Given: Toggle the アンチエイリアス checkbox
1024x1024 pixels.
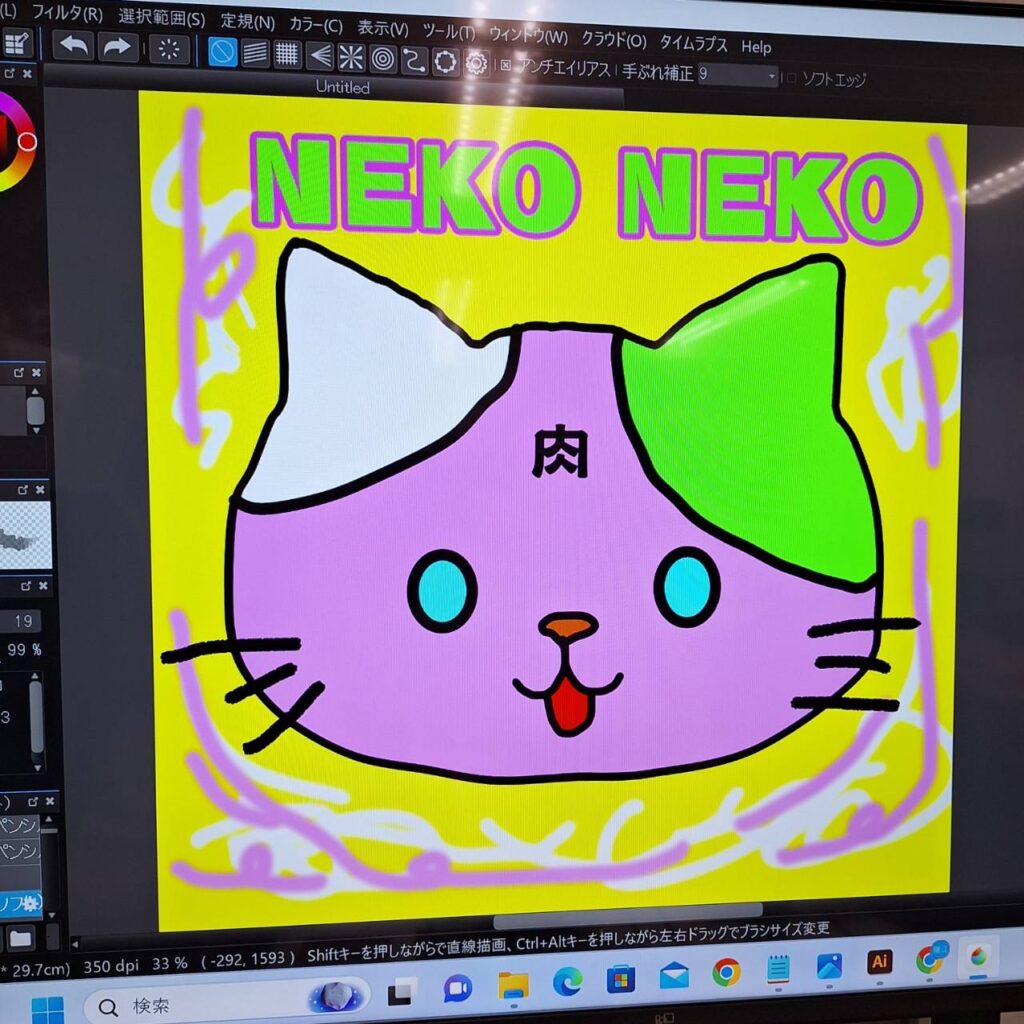Looking at the screenshot, I should (x=505, y=66).
